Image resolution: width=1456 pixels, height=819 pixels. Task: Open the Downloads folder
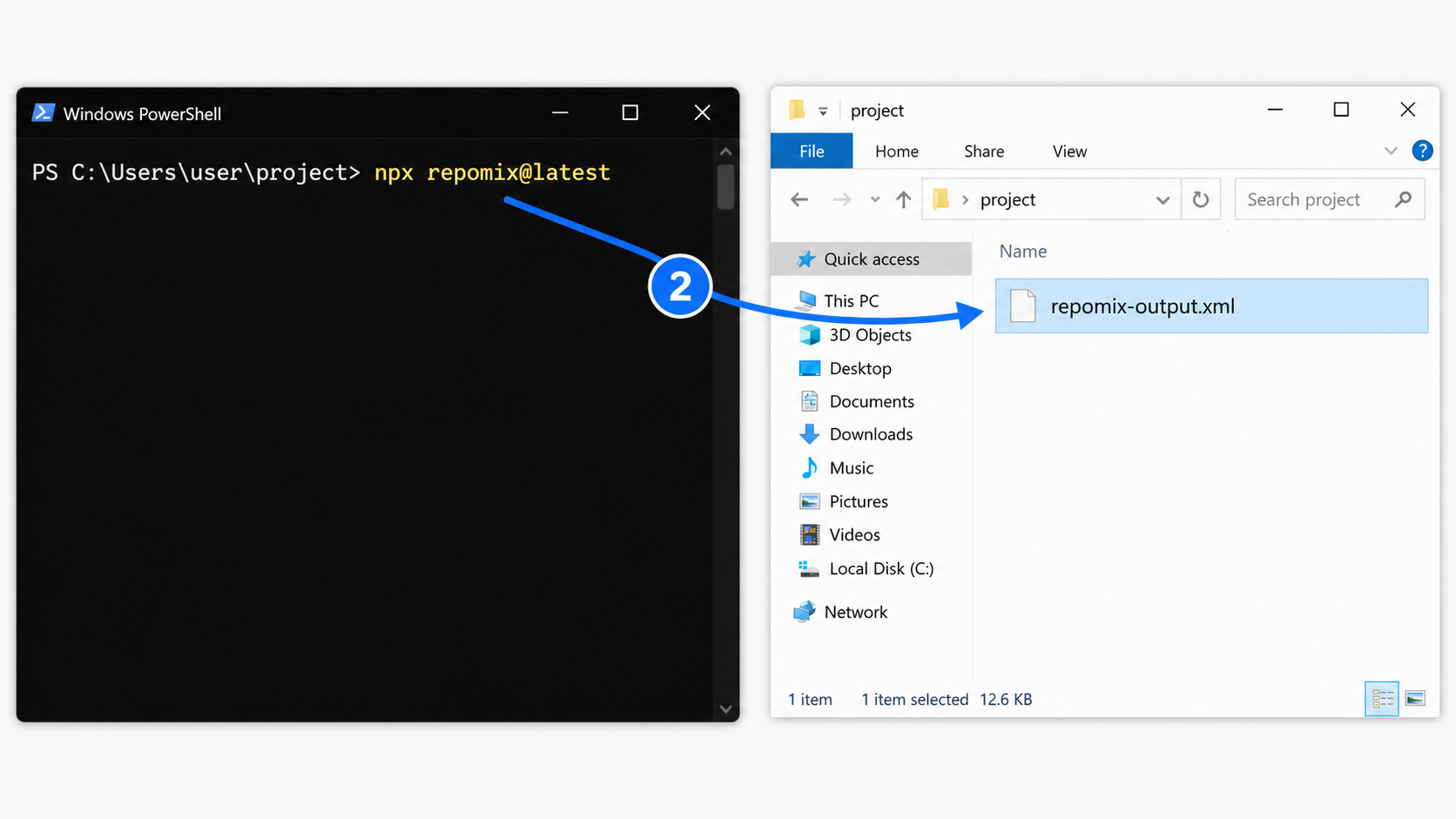point(871,434)
